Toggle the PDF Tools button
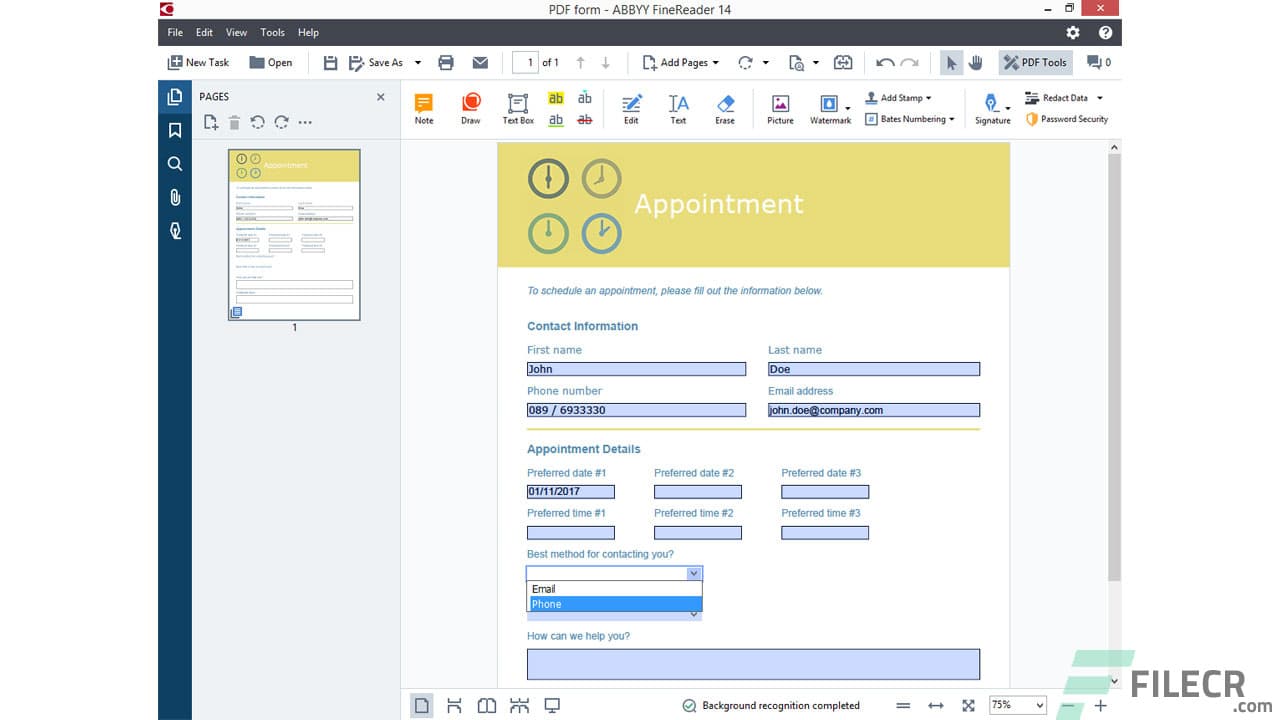 (1034, 62)
